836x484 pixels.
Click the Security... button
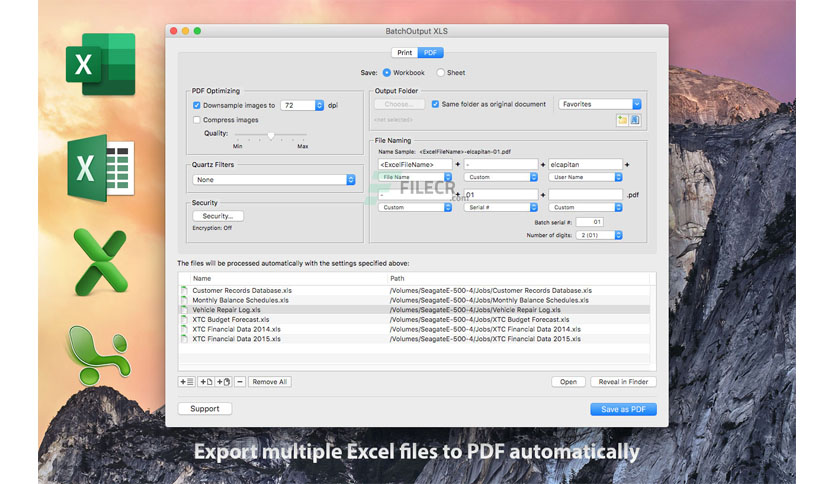click(x=218, y=216)
